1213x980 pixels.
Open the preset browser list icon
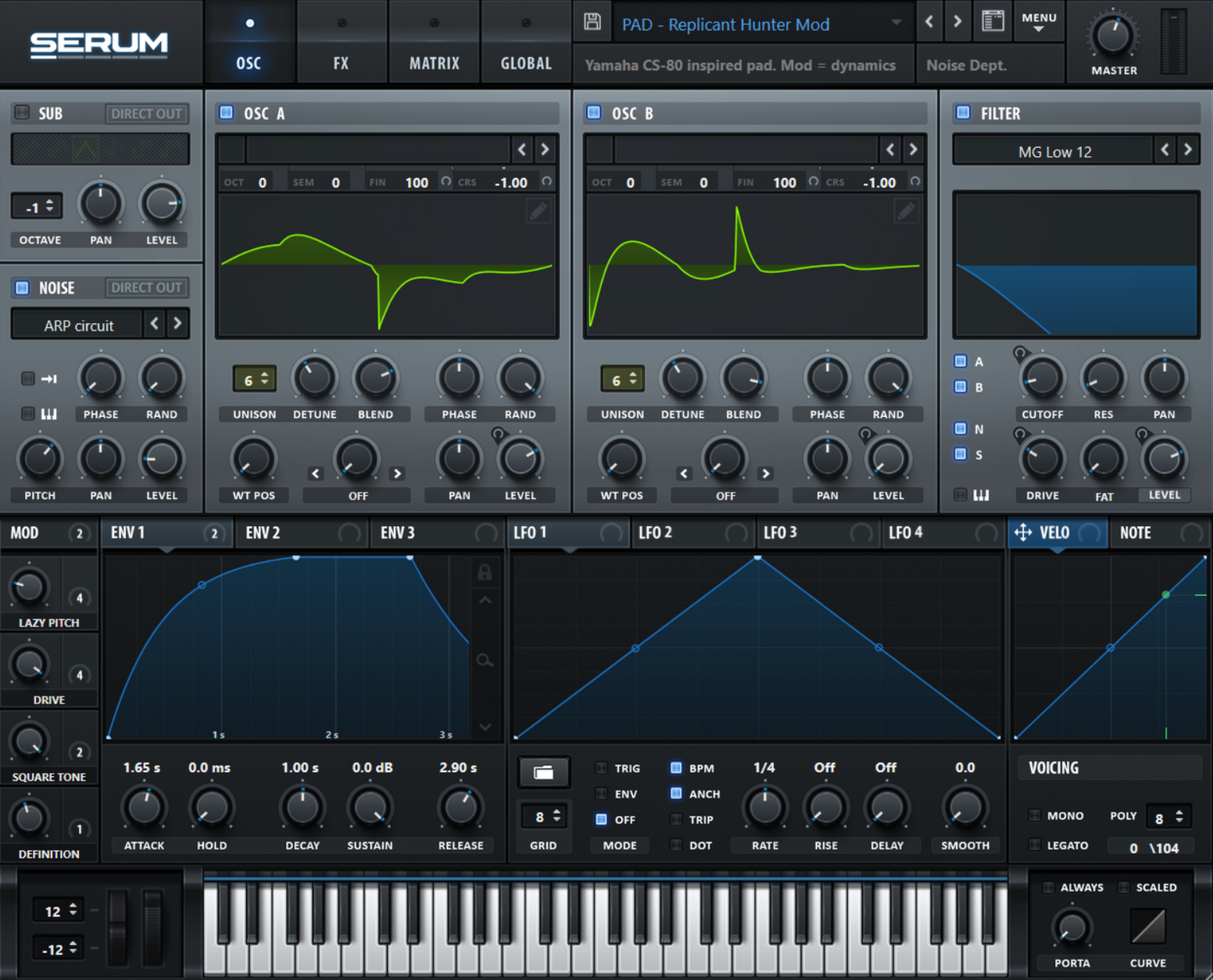993,22
